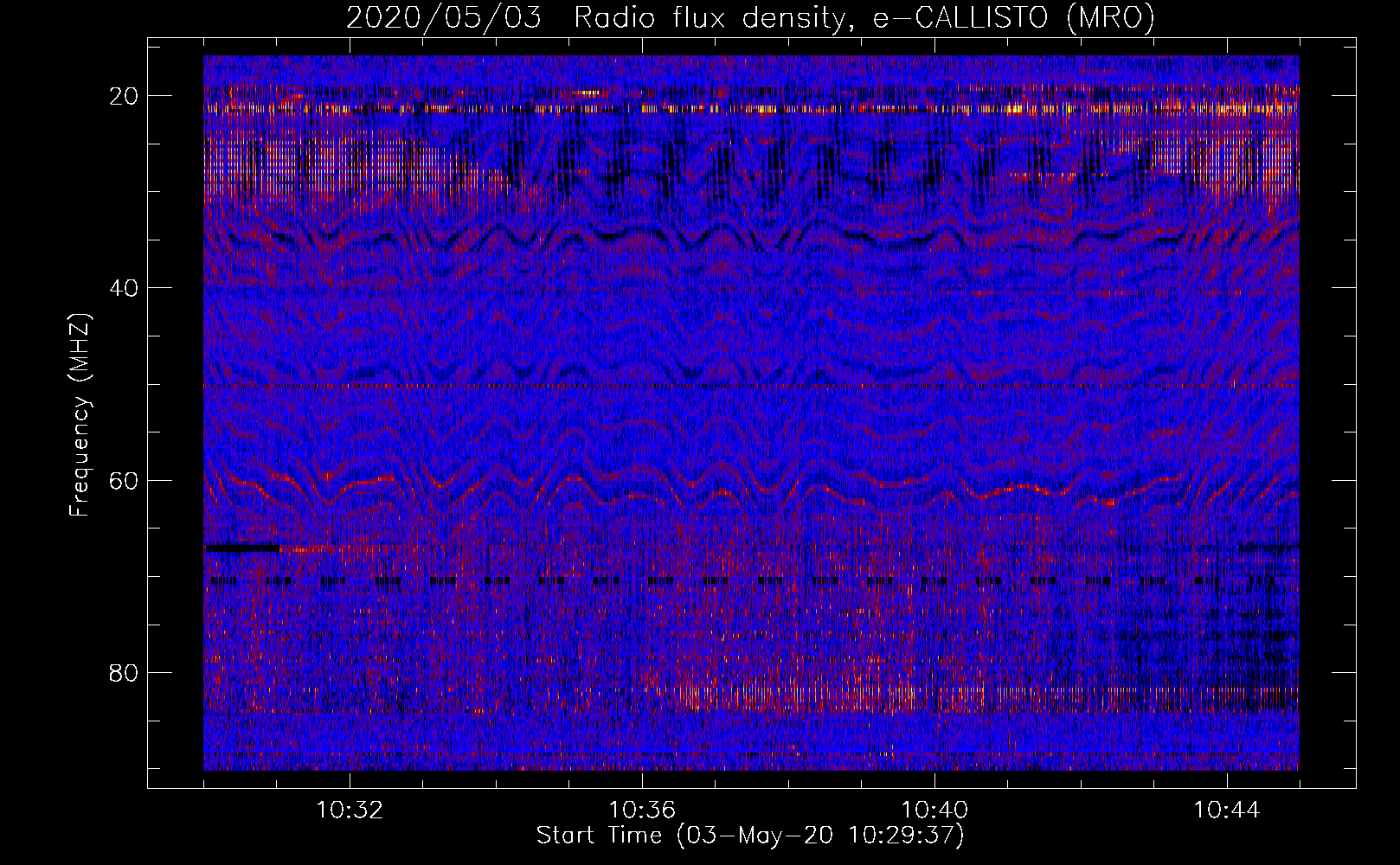
Task: Click the 60 MHz frequency tick label
Action: coord(124,481)
